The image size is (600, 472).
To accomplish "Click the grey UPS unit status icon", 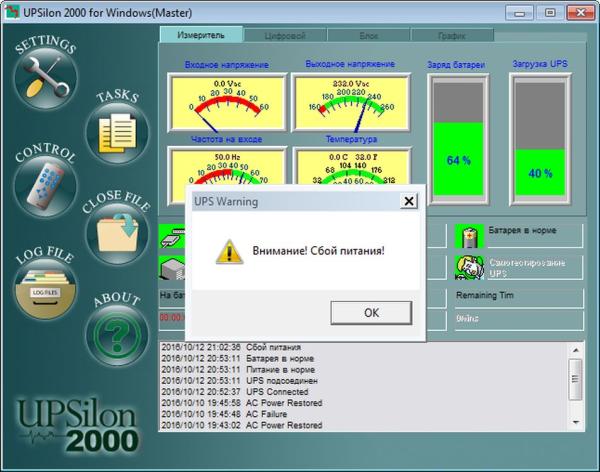I will tap(172, 267).
